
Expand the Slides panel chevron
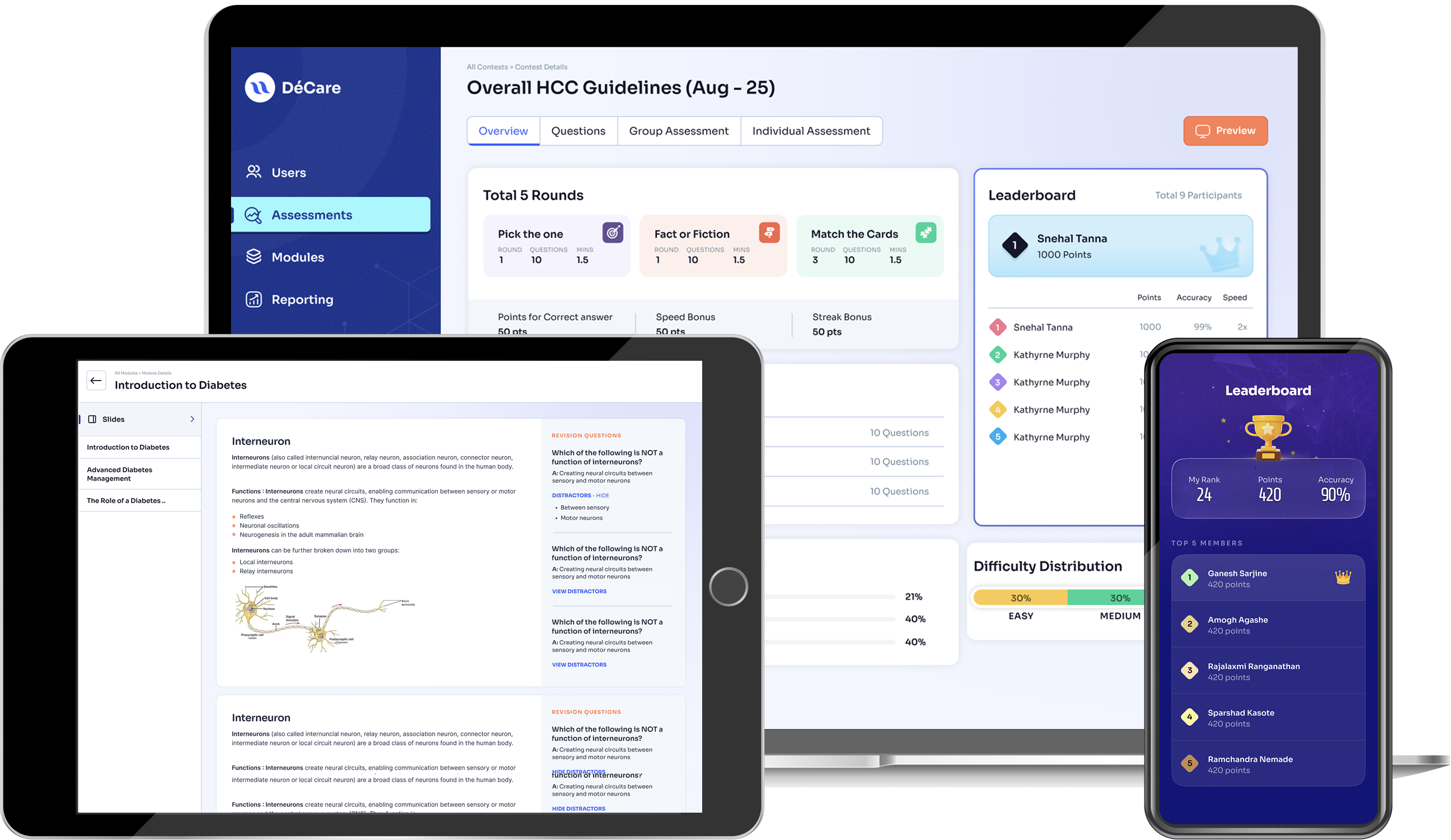click(192, 419)
